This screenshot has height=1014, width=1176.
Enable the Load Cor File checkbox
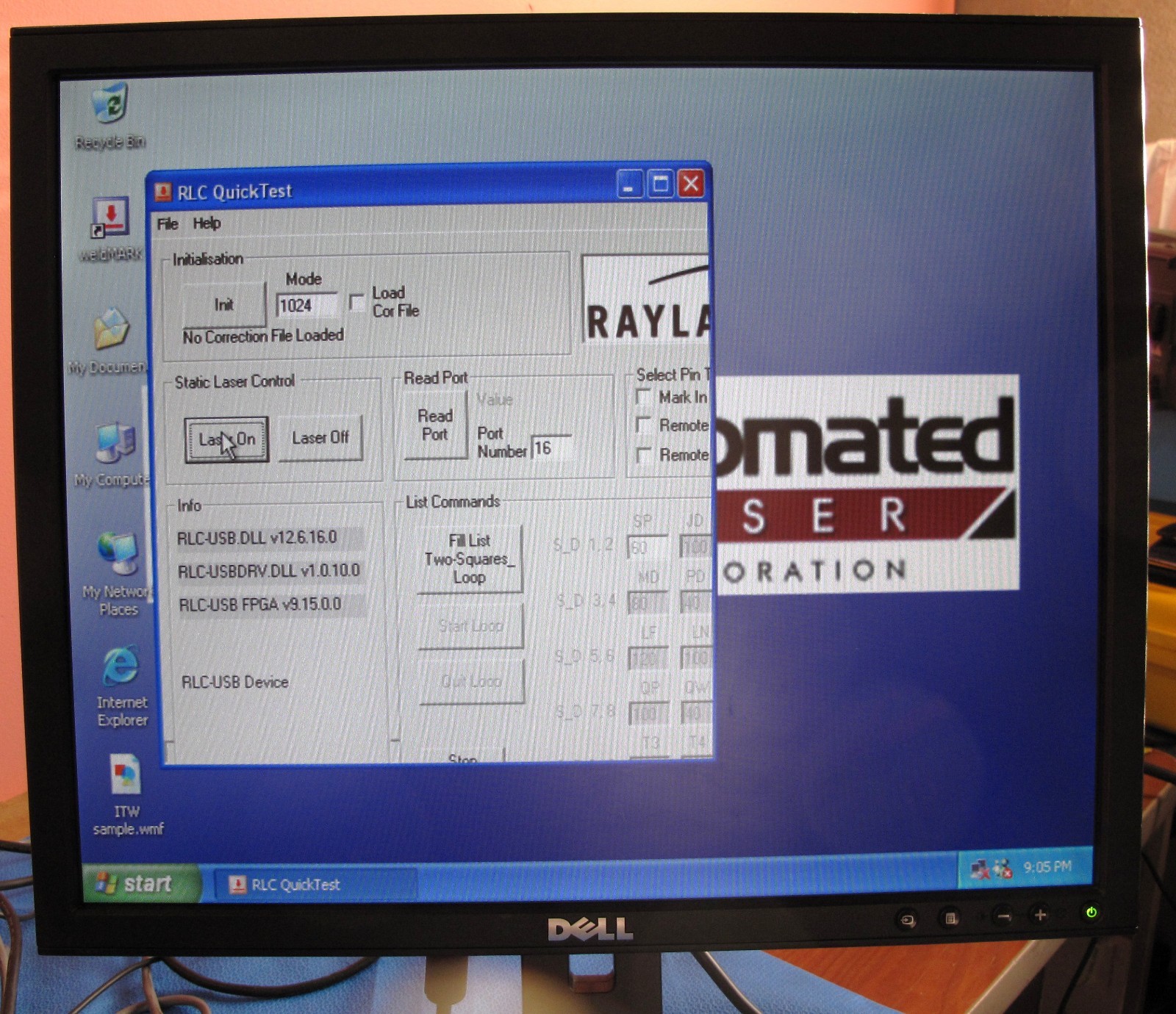pyautogui.click(x=357, y=301)
